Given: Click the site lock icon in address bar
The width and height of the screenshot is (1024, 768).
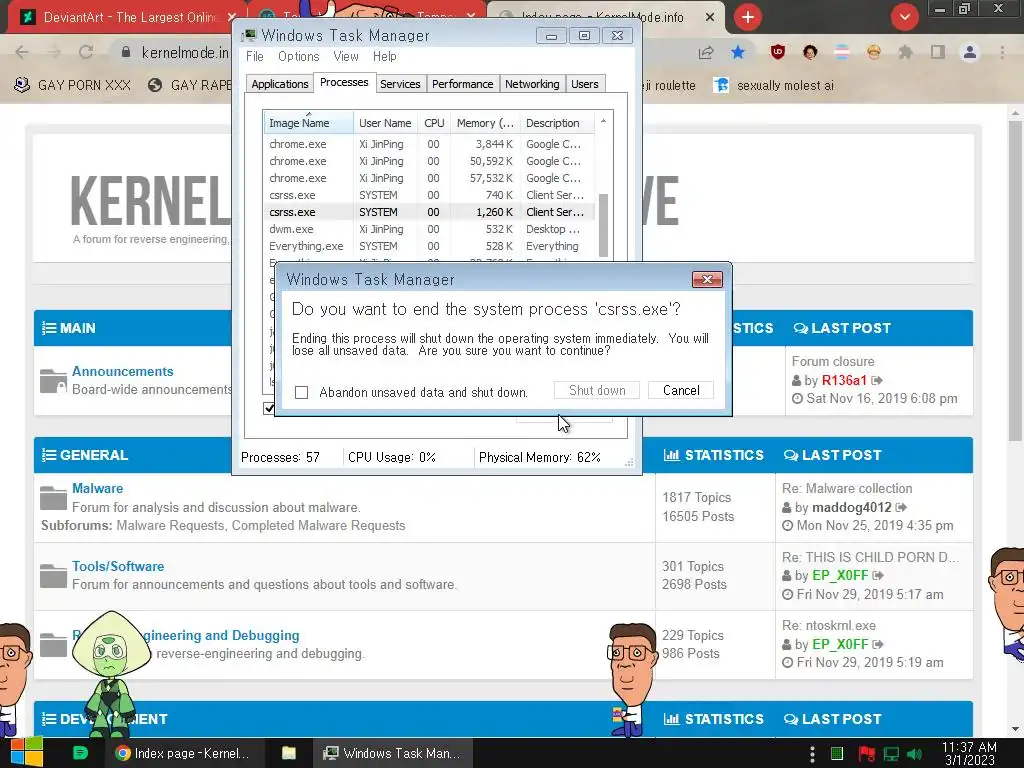Looking at the screenshot, I should click(x=126, y=52).
